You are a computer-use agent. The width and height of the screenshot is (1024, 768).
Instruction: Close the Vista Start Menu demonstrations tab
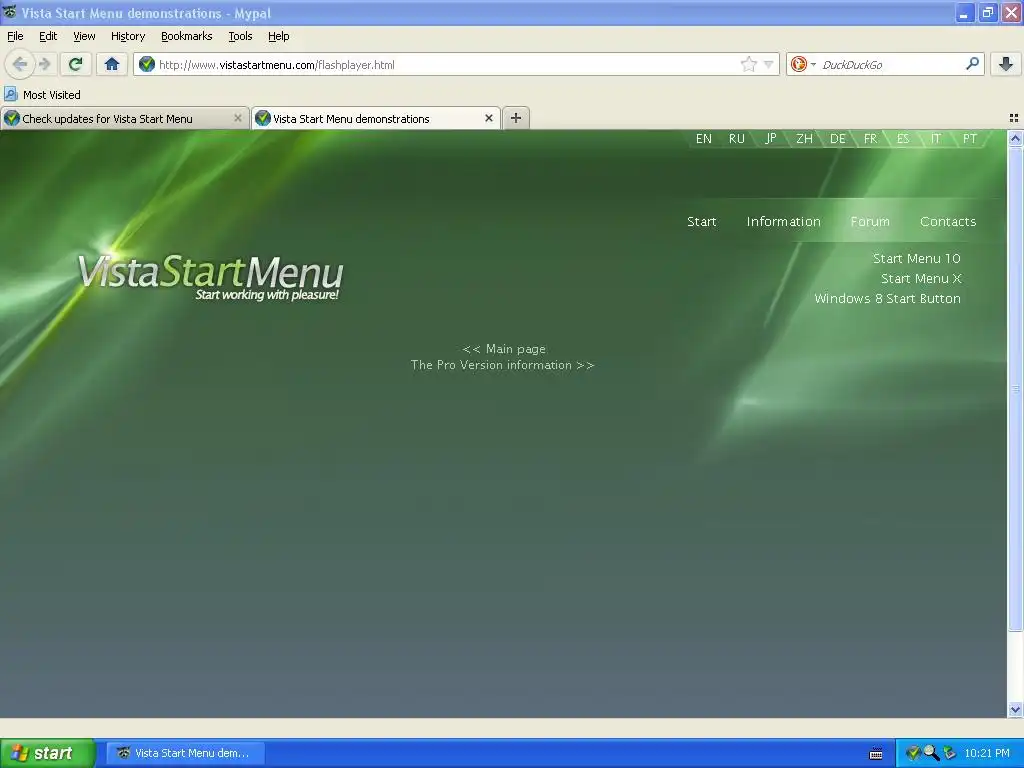[x=488, y=118]
